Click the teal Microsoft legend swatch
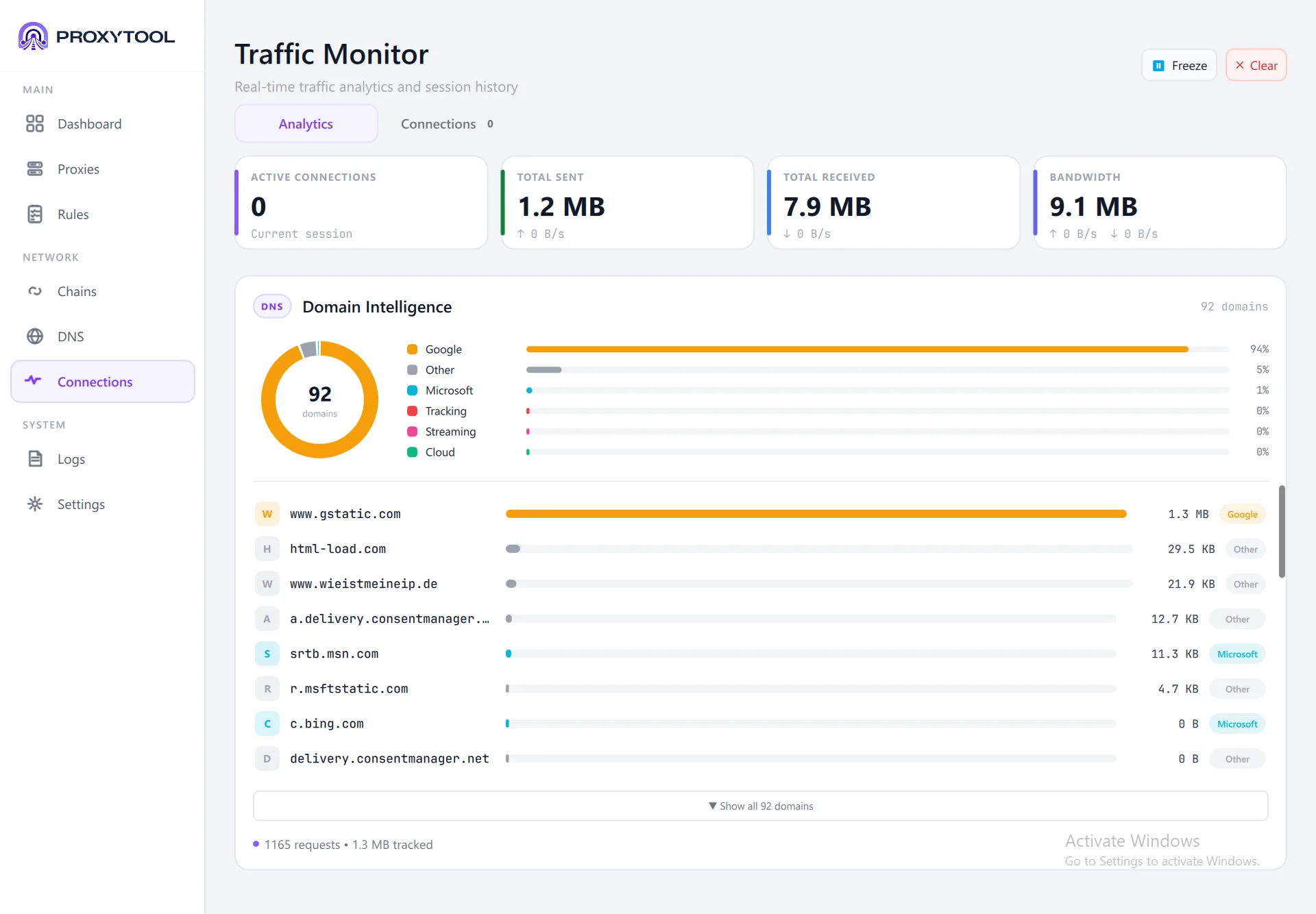 pyautogui.click(x=413, y=391)
